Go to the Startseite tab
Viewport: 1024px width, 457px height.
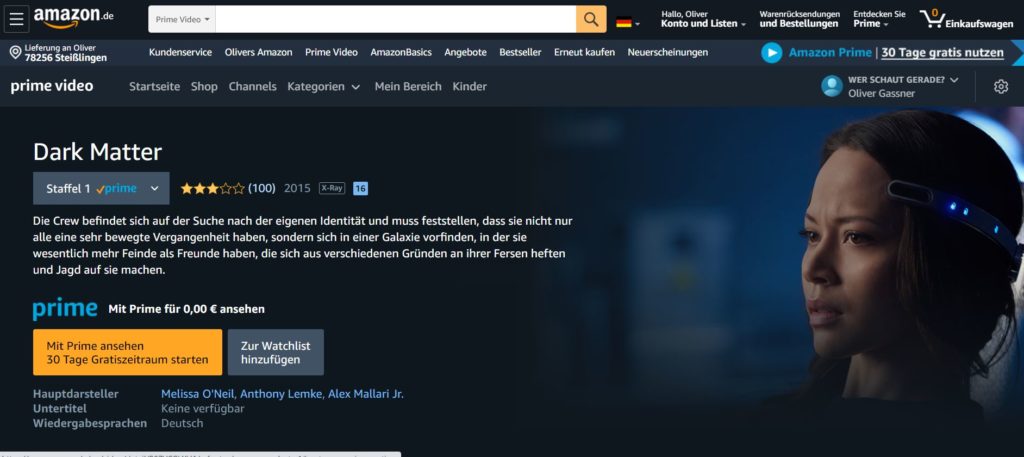tap(154, 86)
